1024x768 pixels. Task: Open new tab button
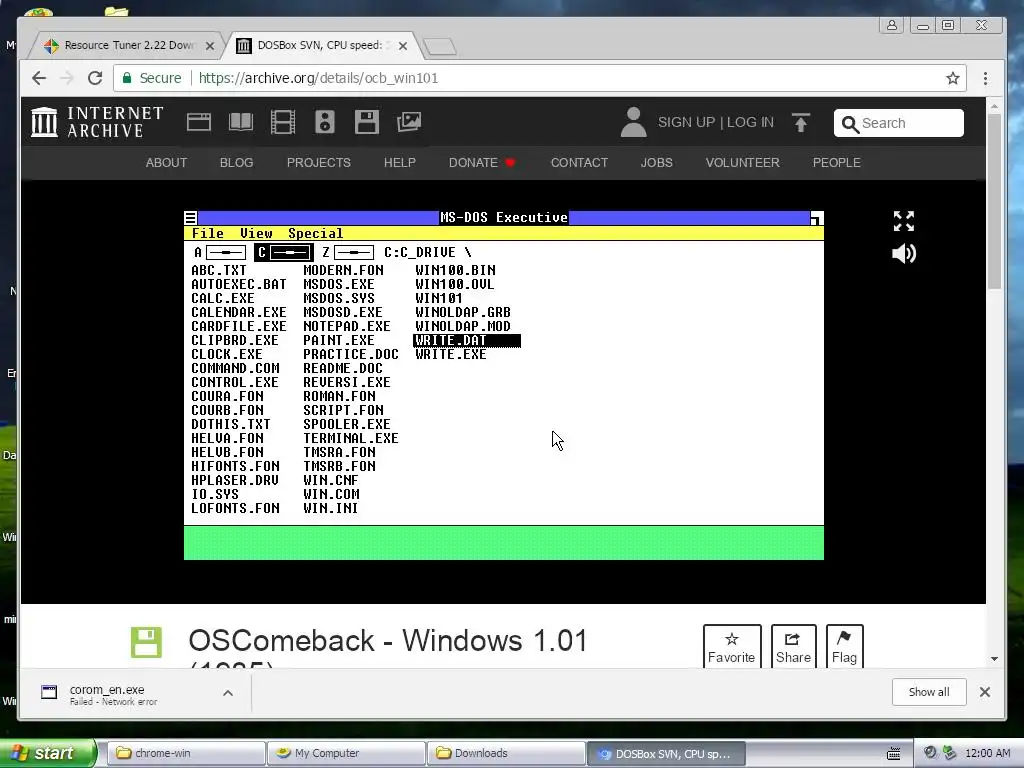pos(440,46)
